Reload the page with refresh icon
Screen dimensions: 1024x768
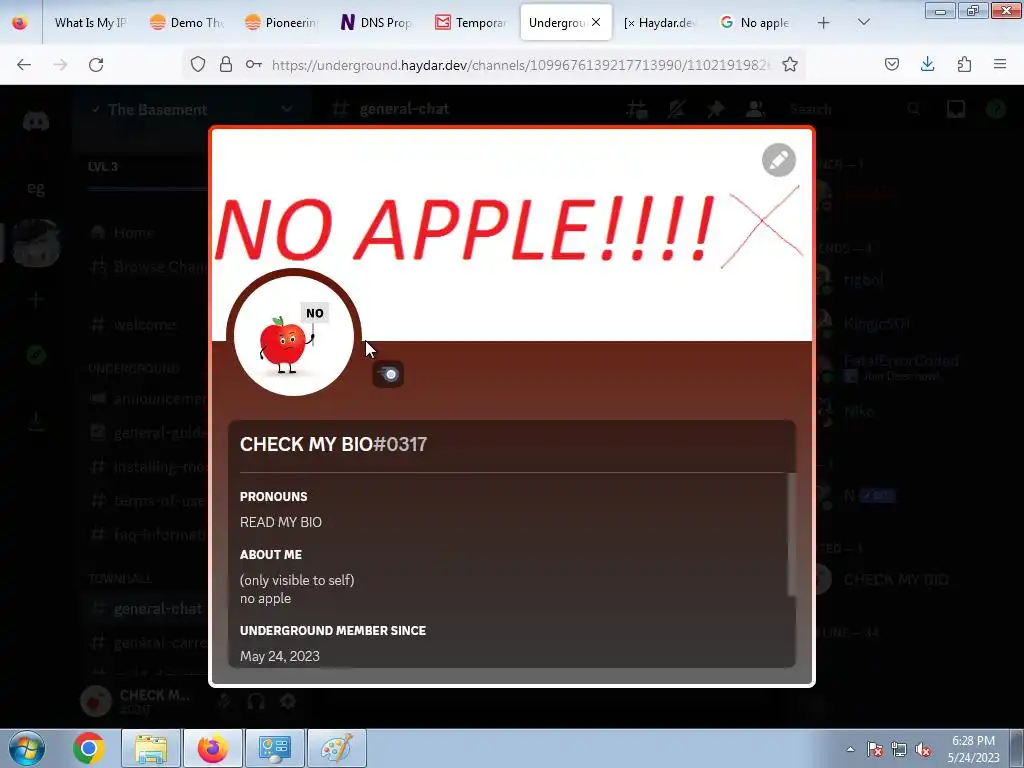(96, 64)
